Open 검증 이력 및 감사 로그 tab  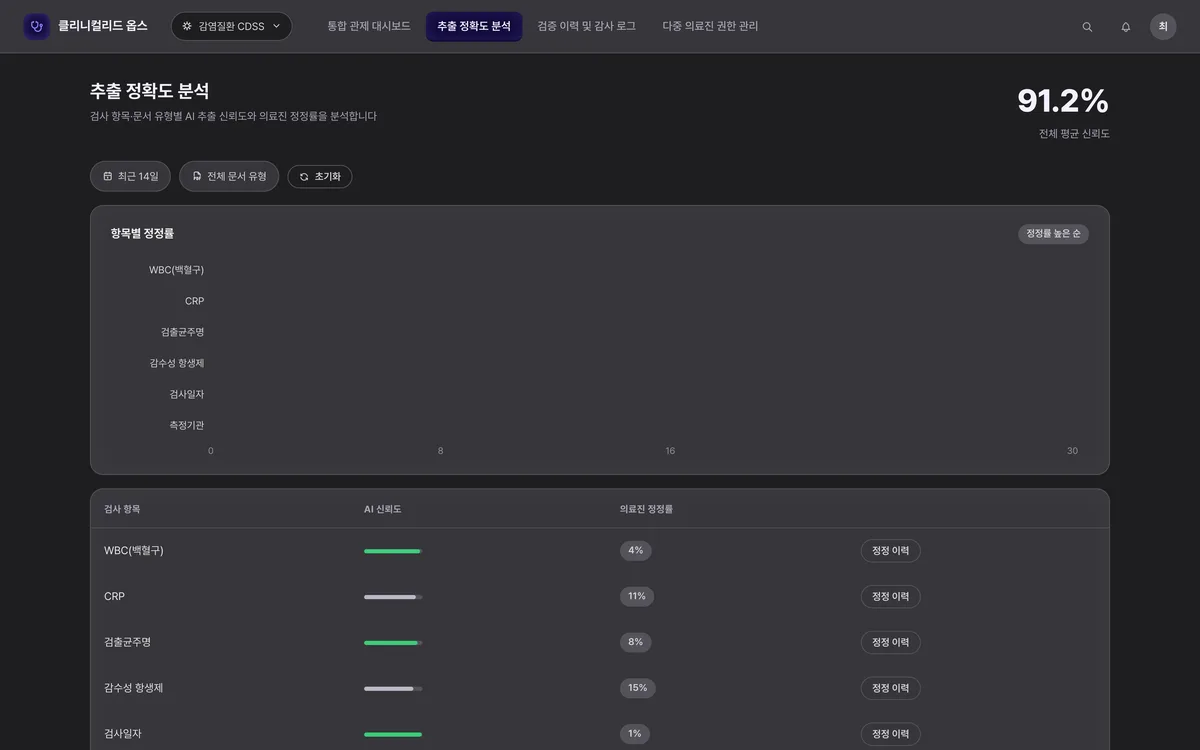click(x=586, y=26)
